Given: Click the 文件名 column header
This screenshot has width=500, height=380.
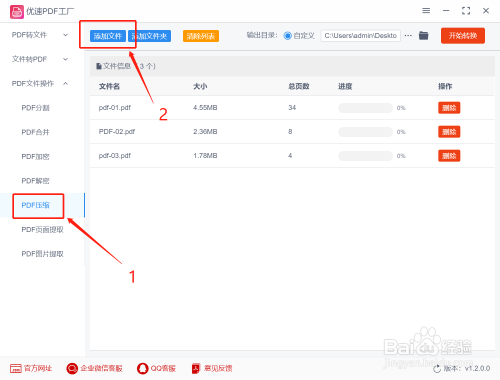Looking at the screenshot, I should tap(109, 87).
